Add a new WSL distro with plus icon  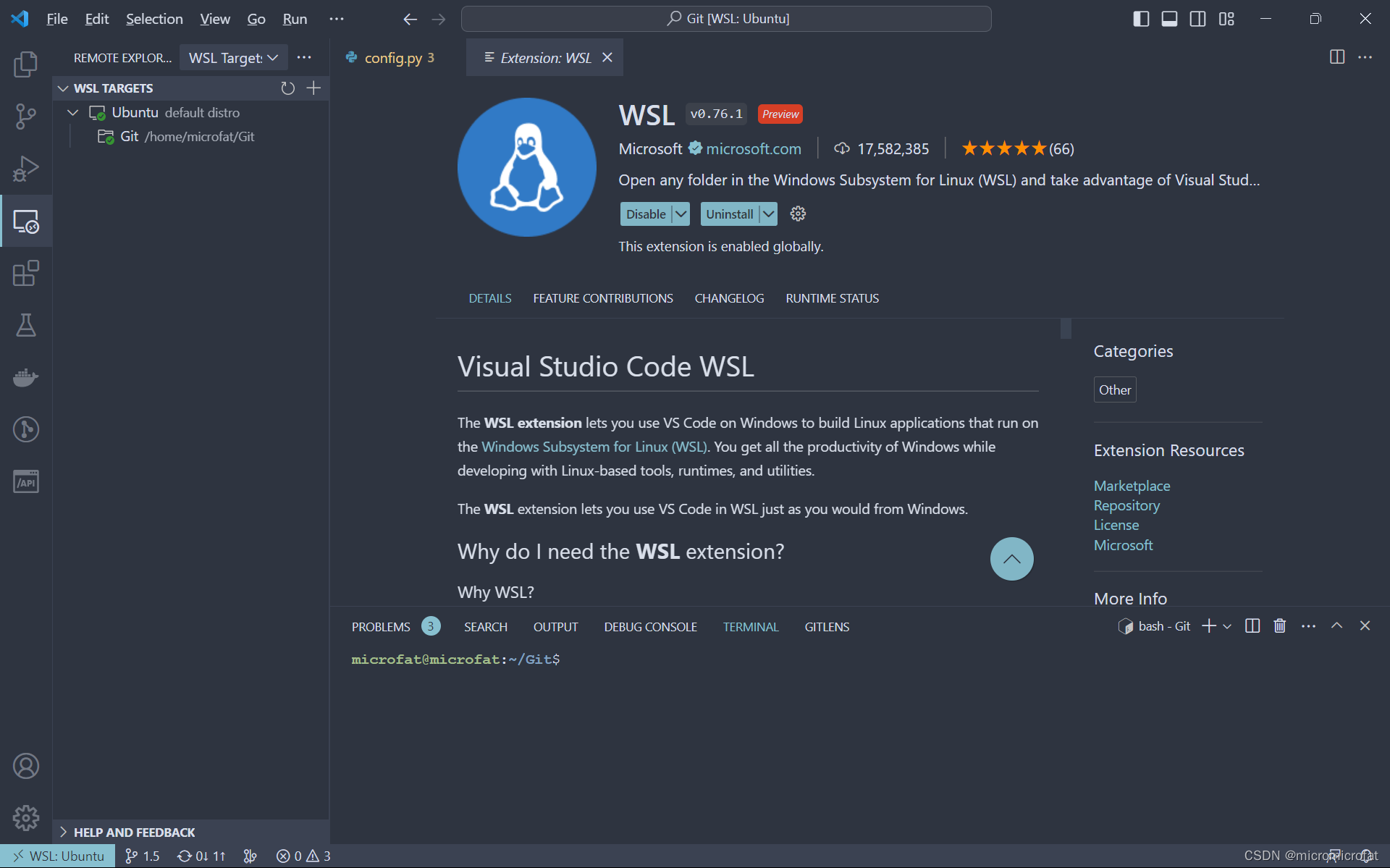coord(313,88)
